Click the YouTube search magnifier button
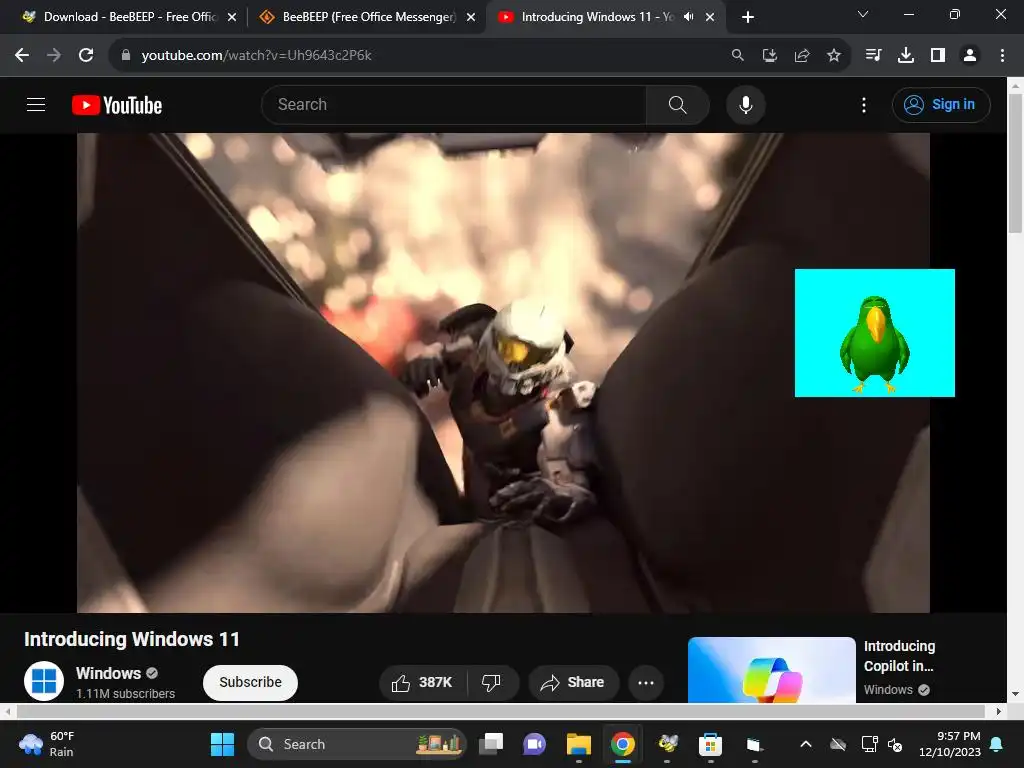1024x768 pixels. (x=677, y=104)
